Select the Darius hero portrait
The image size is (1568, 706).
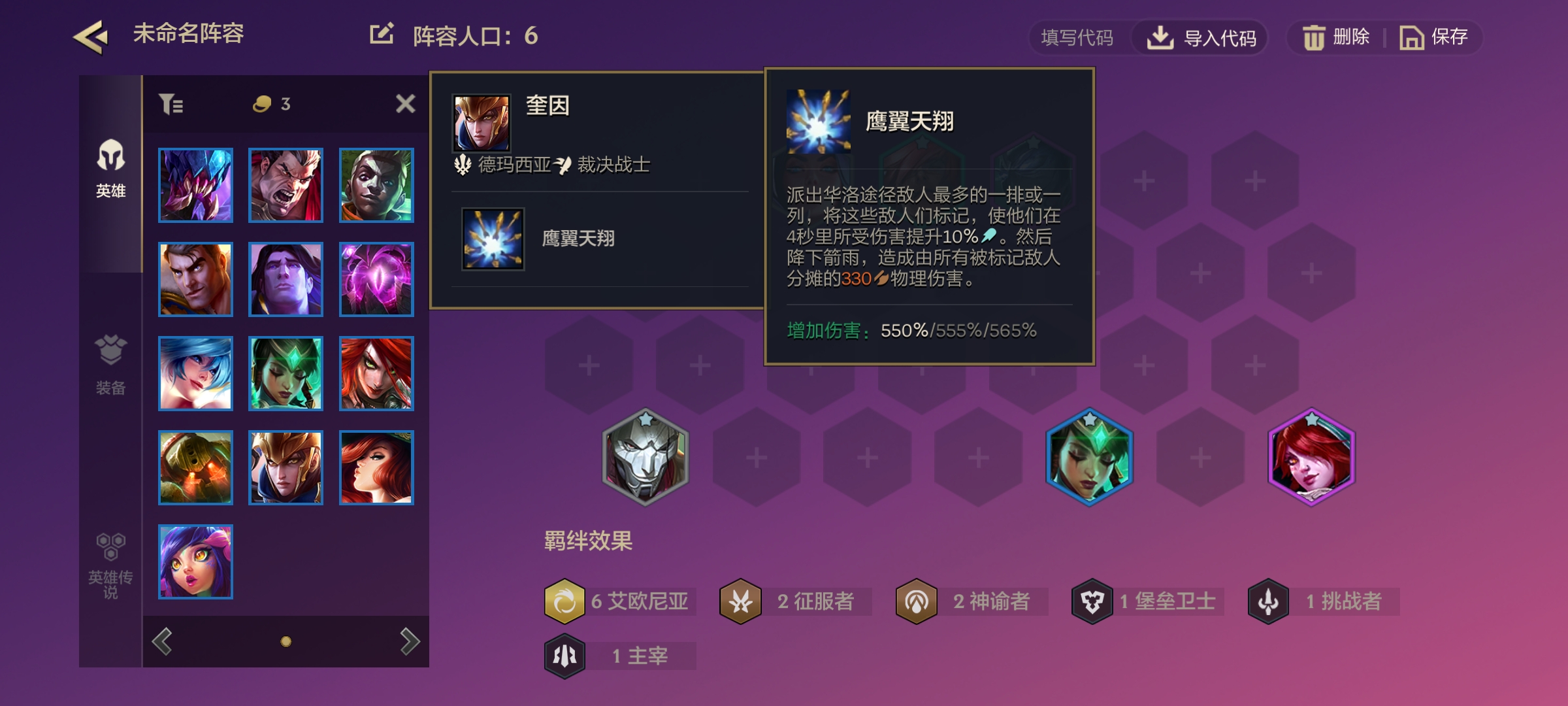[x=286, y=185]
